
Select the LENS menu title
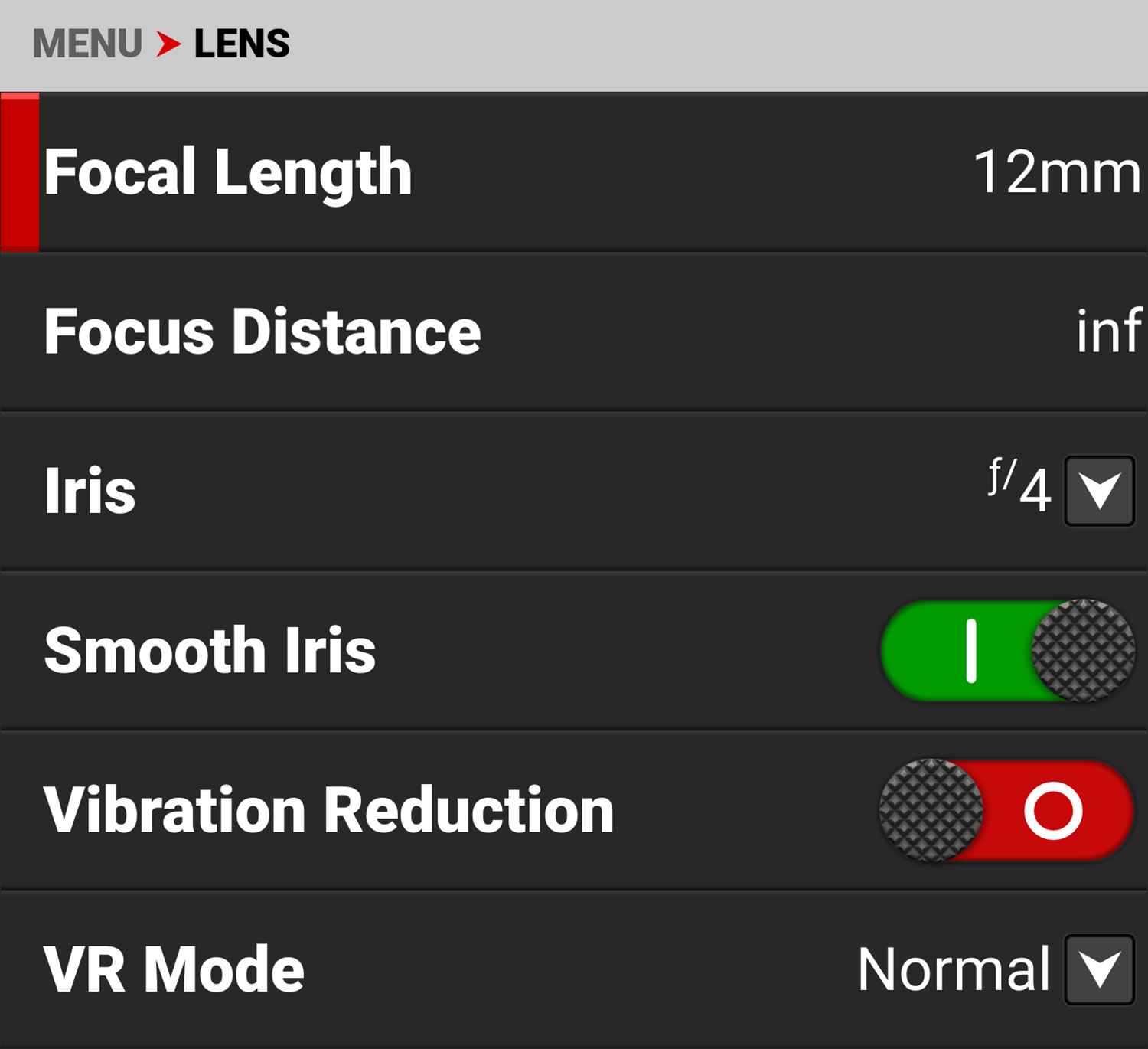click(241, 44)
